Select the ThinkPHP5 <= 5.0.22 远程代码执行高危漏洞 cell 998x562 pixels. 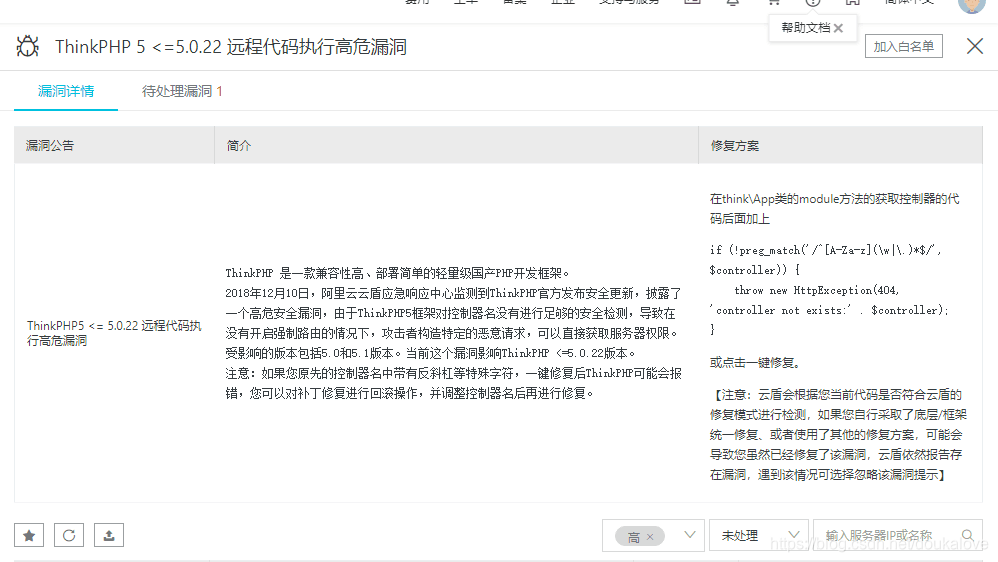pyautogui.click(x=114, y=333)
